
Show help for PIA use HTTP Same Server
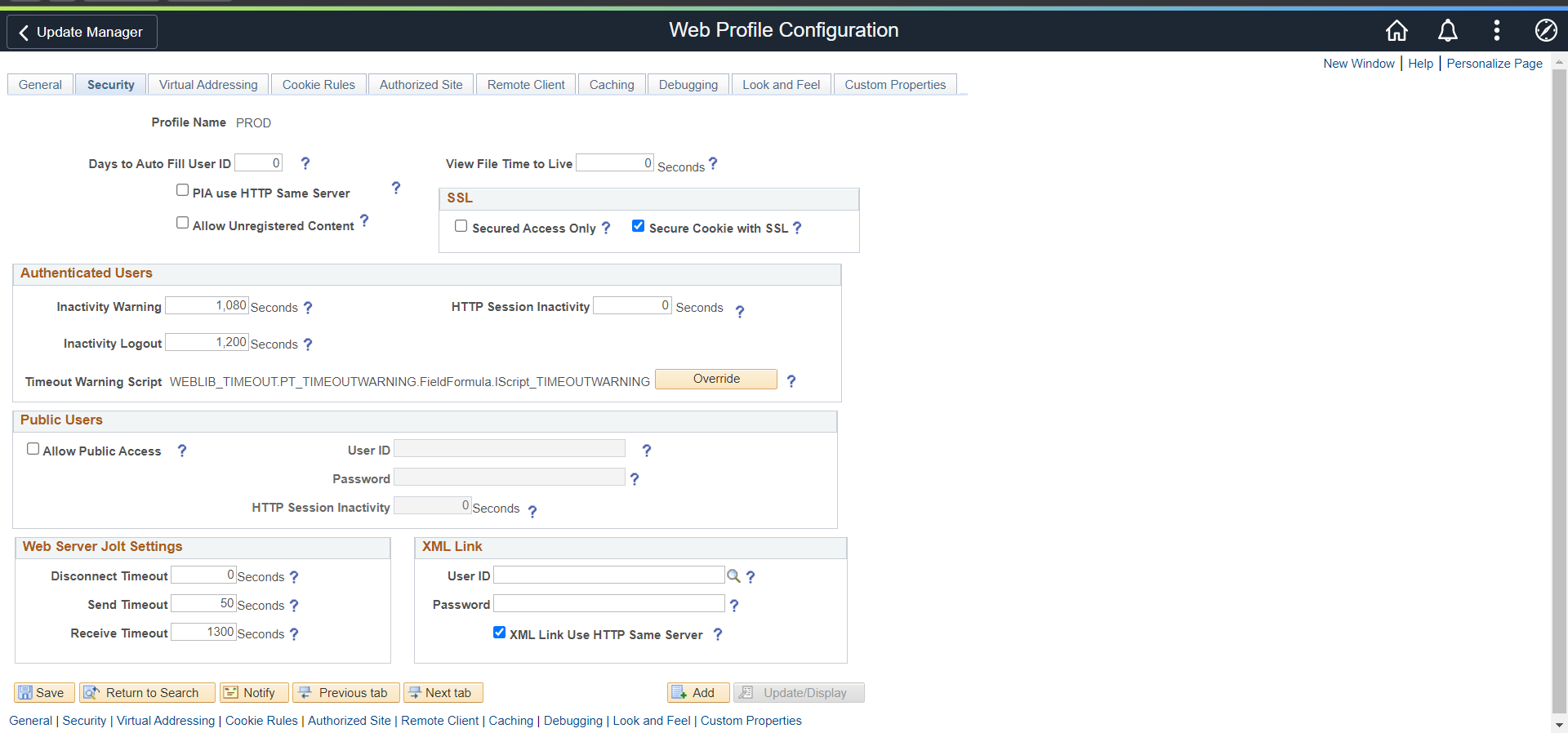pyautogui.click(x=396, y=188)
